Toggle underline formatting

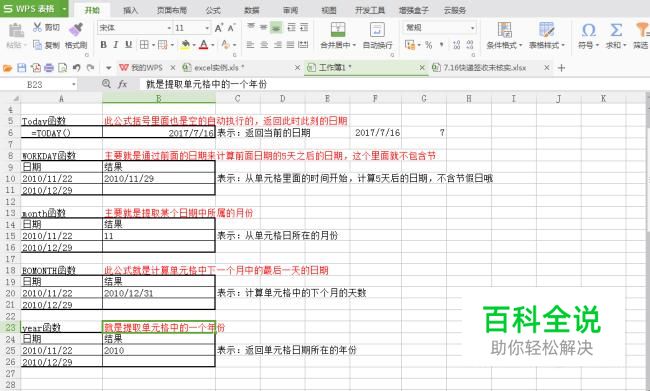(x=129, y=45)
